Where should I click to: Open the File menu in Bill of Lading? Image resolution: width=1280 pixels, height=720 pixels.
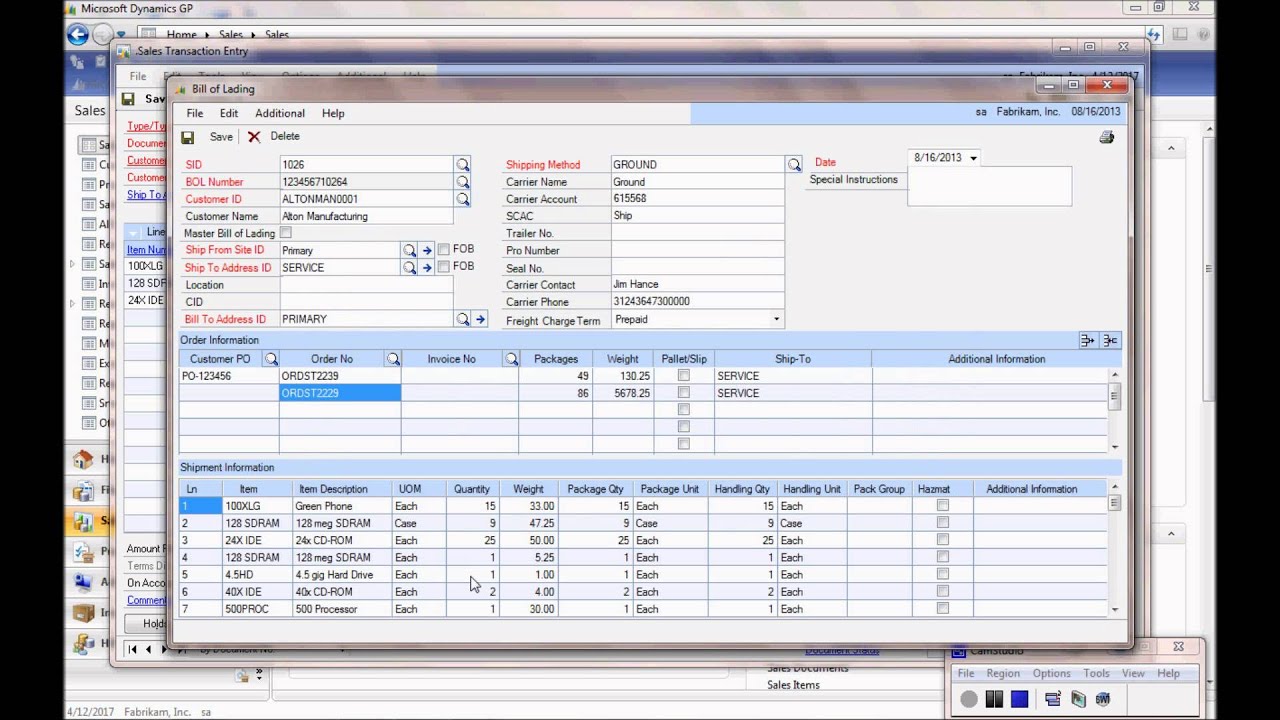coord(195,114)
